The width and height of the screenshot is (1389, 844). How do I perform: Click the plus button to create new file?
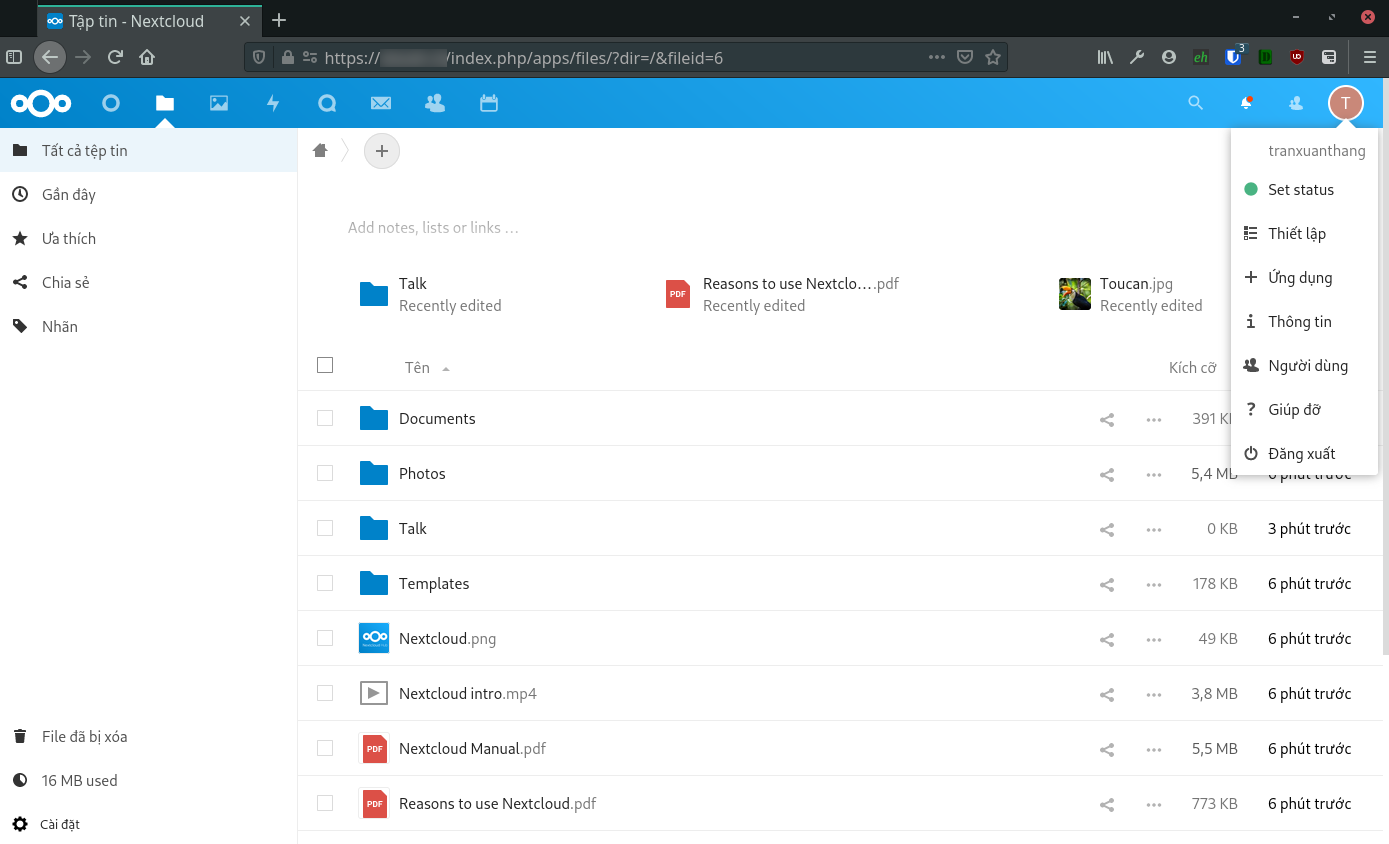tap(381, 150)
